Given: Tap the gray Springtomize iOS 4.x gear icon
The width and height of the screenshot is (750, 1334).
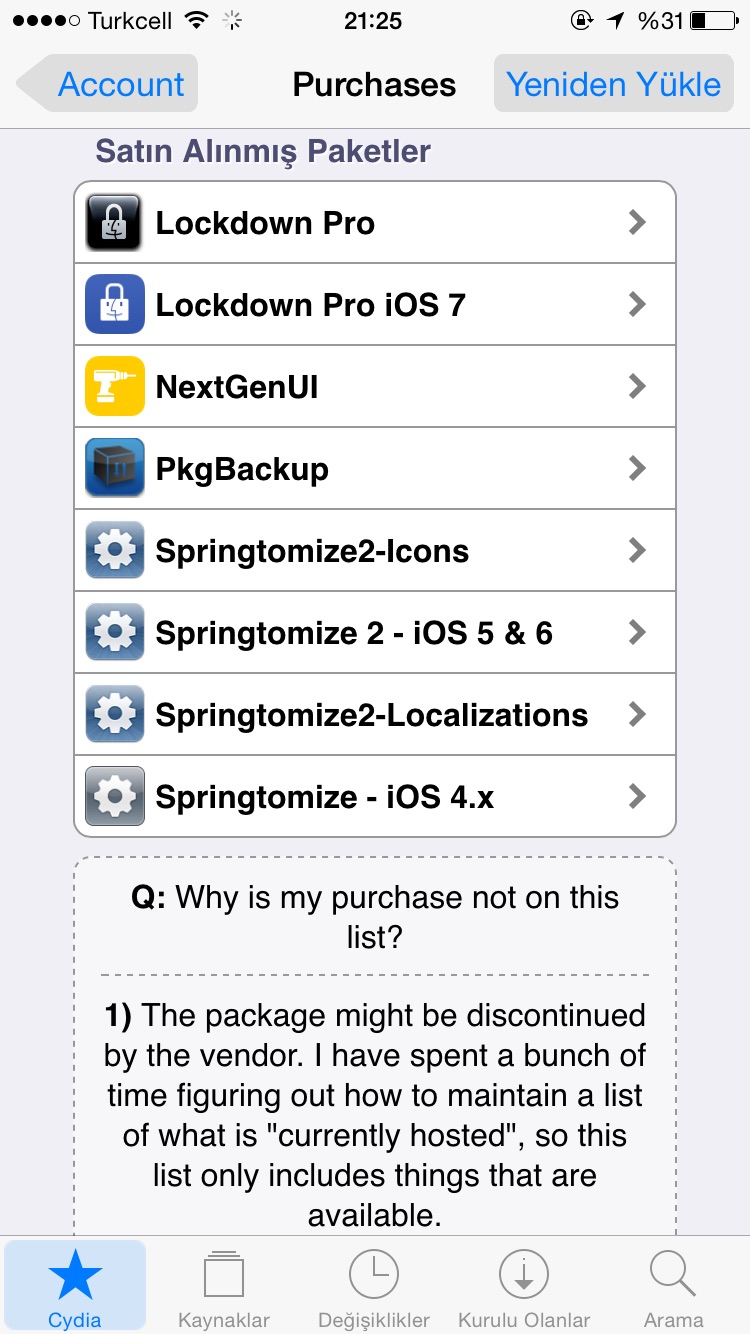Looking at the screenshot, I should click(115, 796).
